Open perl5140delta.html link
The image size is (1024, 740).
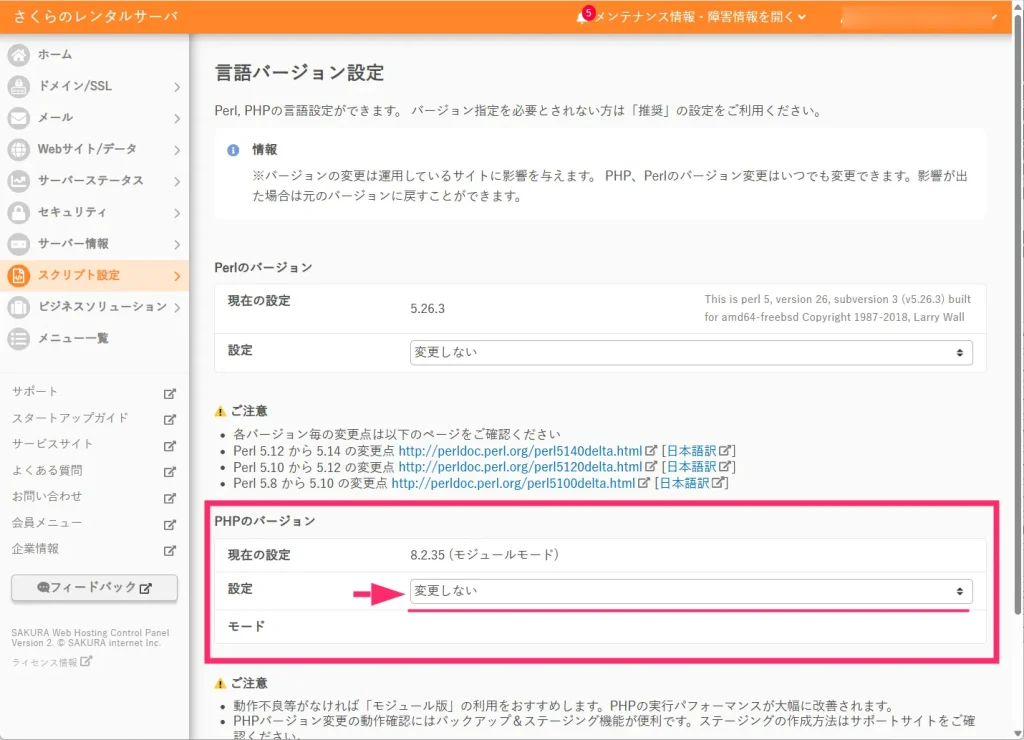(520, 451)
